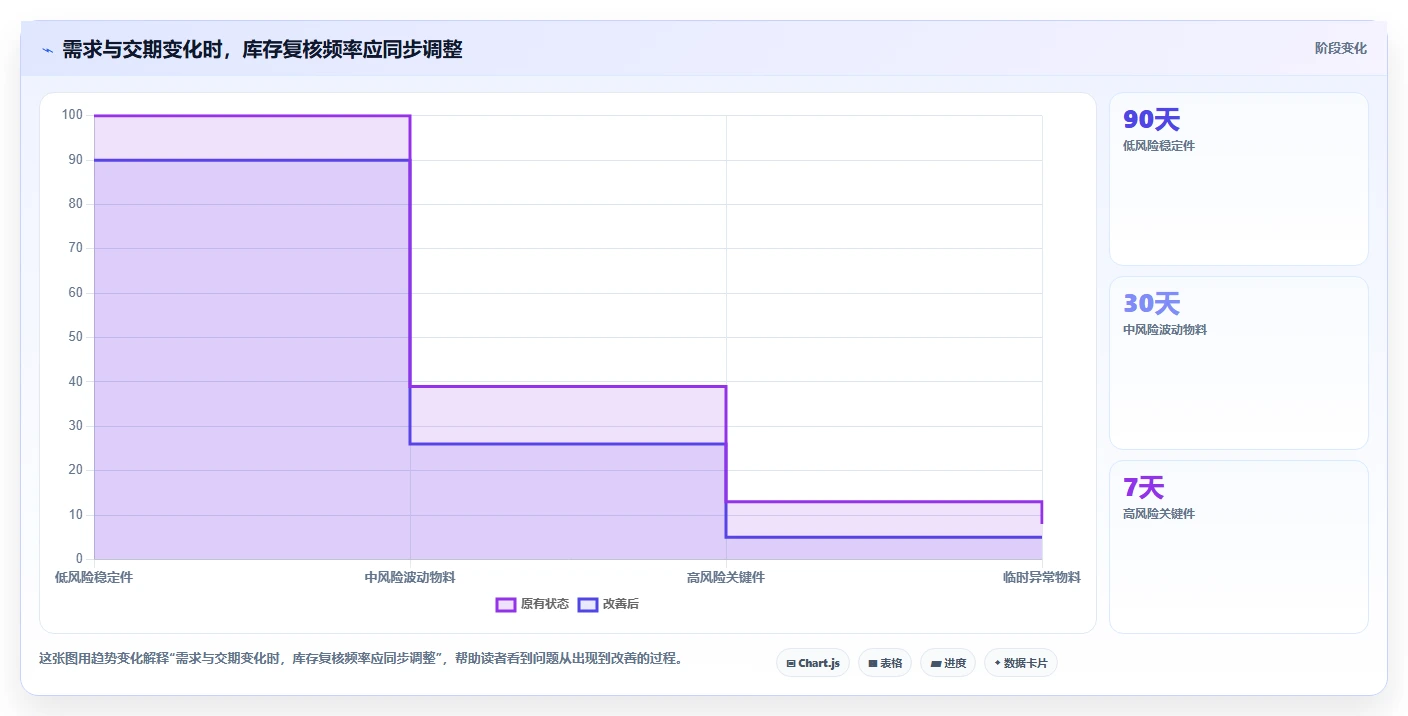Click the 高风险关键件 x-axis label

(726, 577)
